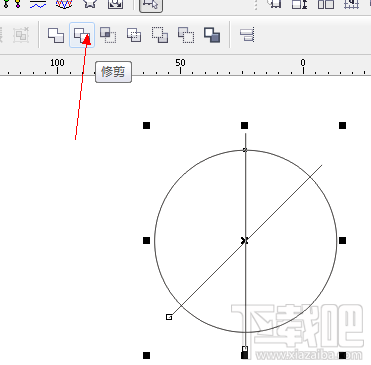Click the top-middle selection handle
371x365 pixels.
[244, 125]
